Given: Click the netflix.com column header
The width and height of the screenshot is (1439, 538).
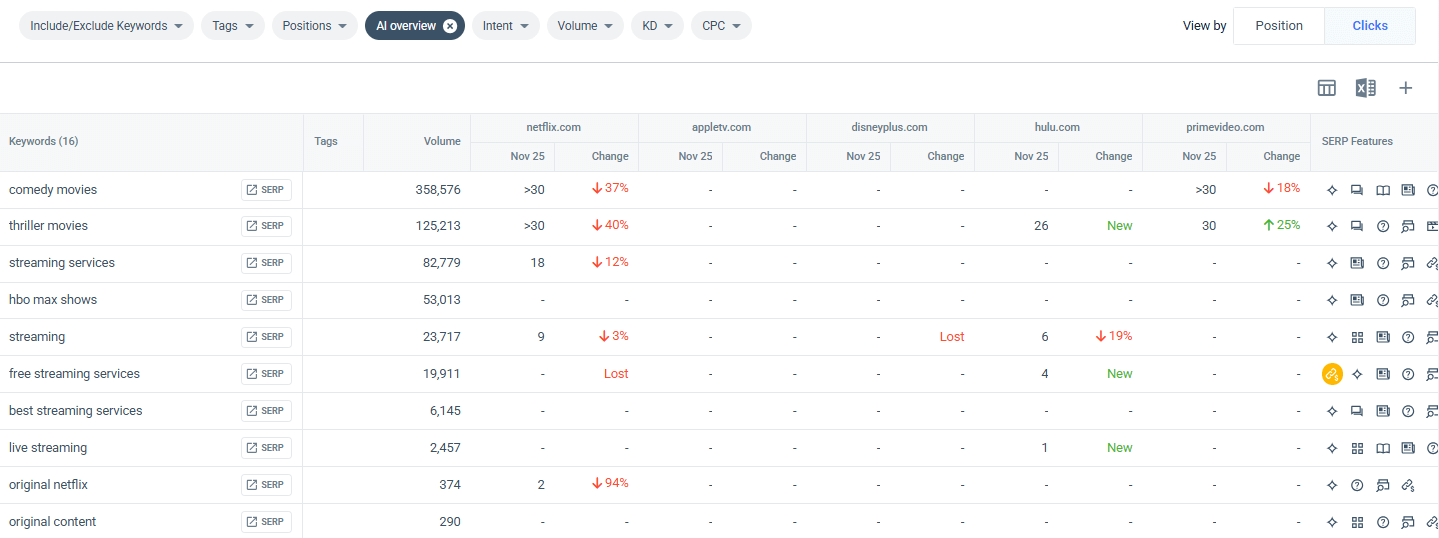Looking at the screenshot, I should point(553,127).
